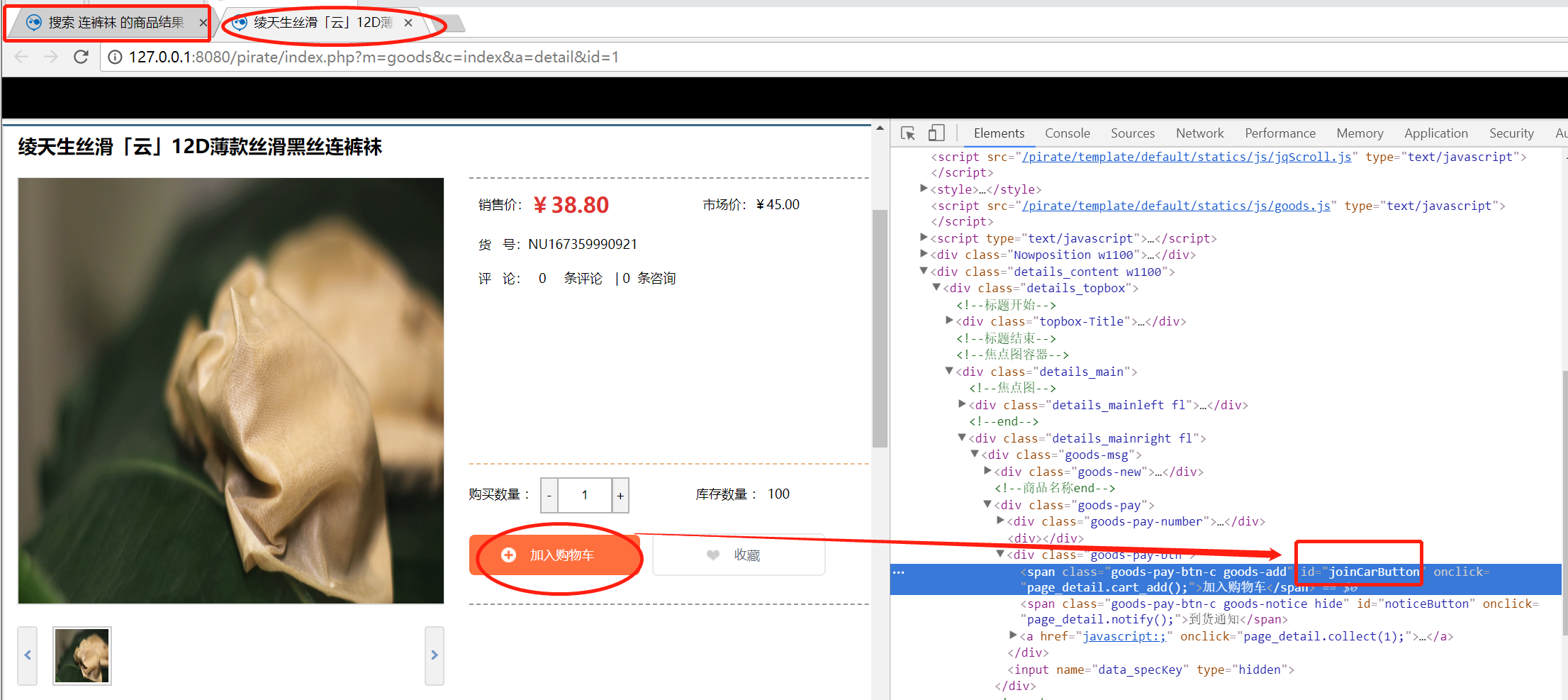The image size is (1568, 700).
Task: Expand the collect anchor element node
Action: click(x=1013, y=635)
